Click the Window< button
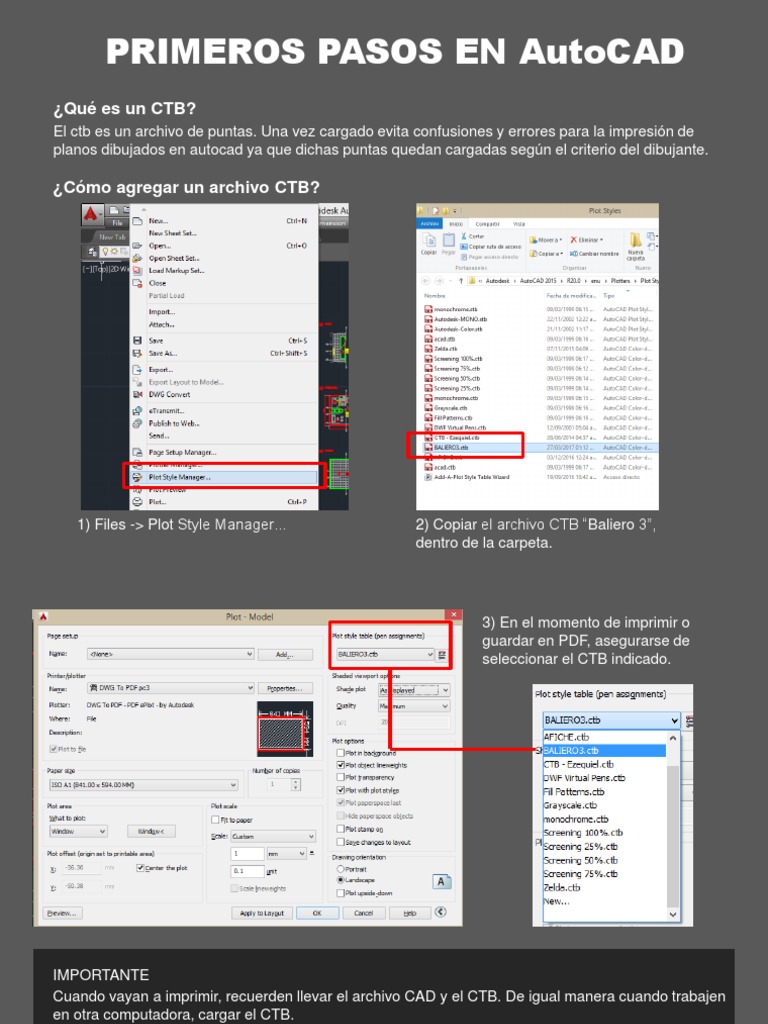 click(151, 831)
